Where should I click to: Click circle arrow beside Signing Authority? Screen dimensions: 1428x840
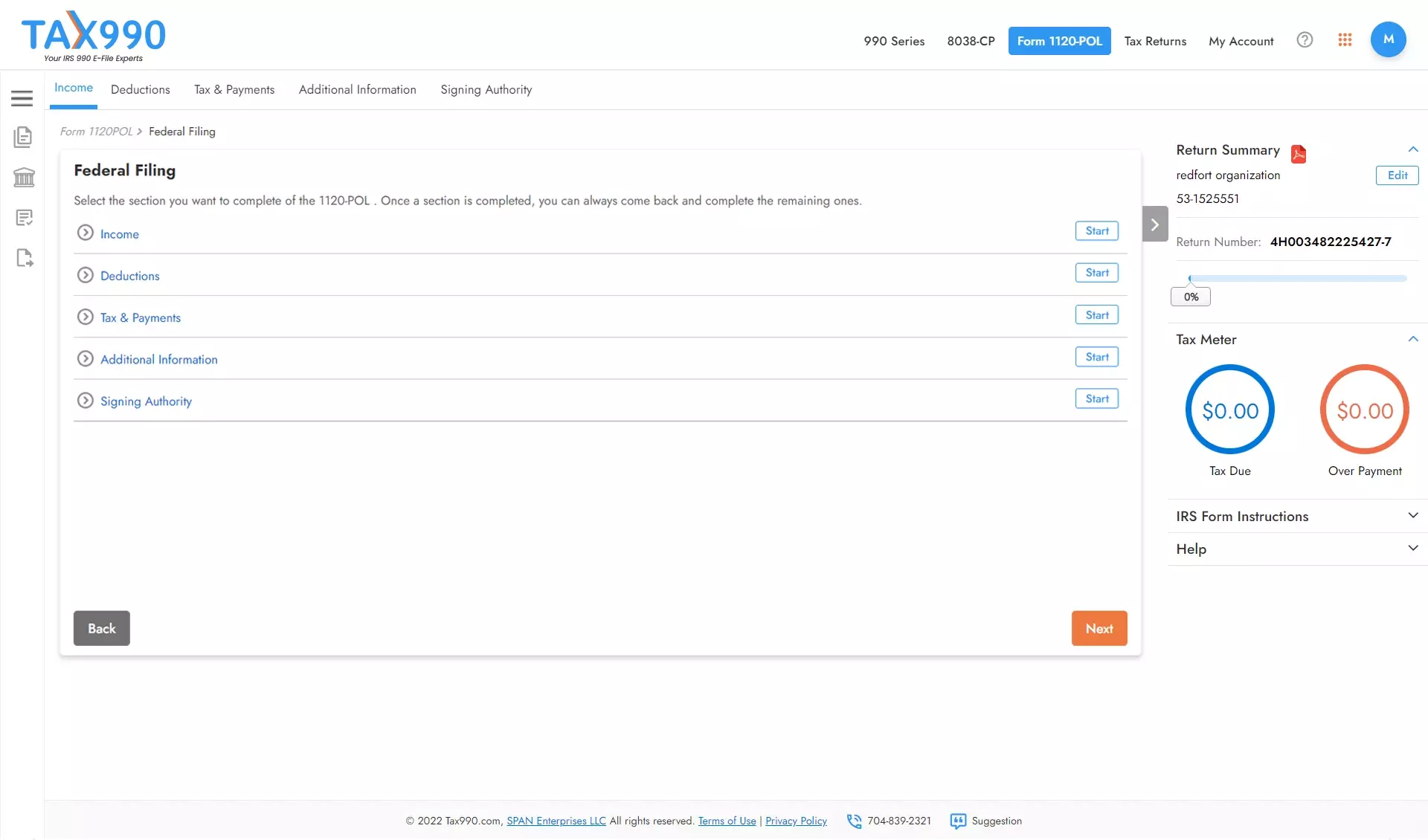[x=86, y=401]
